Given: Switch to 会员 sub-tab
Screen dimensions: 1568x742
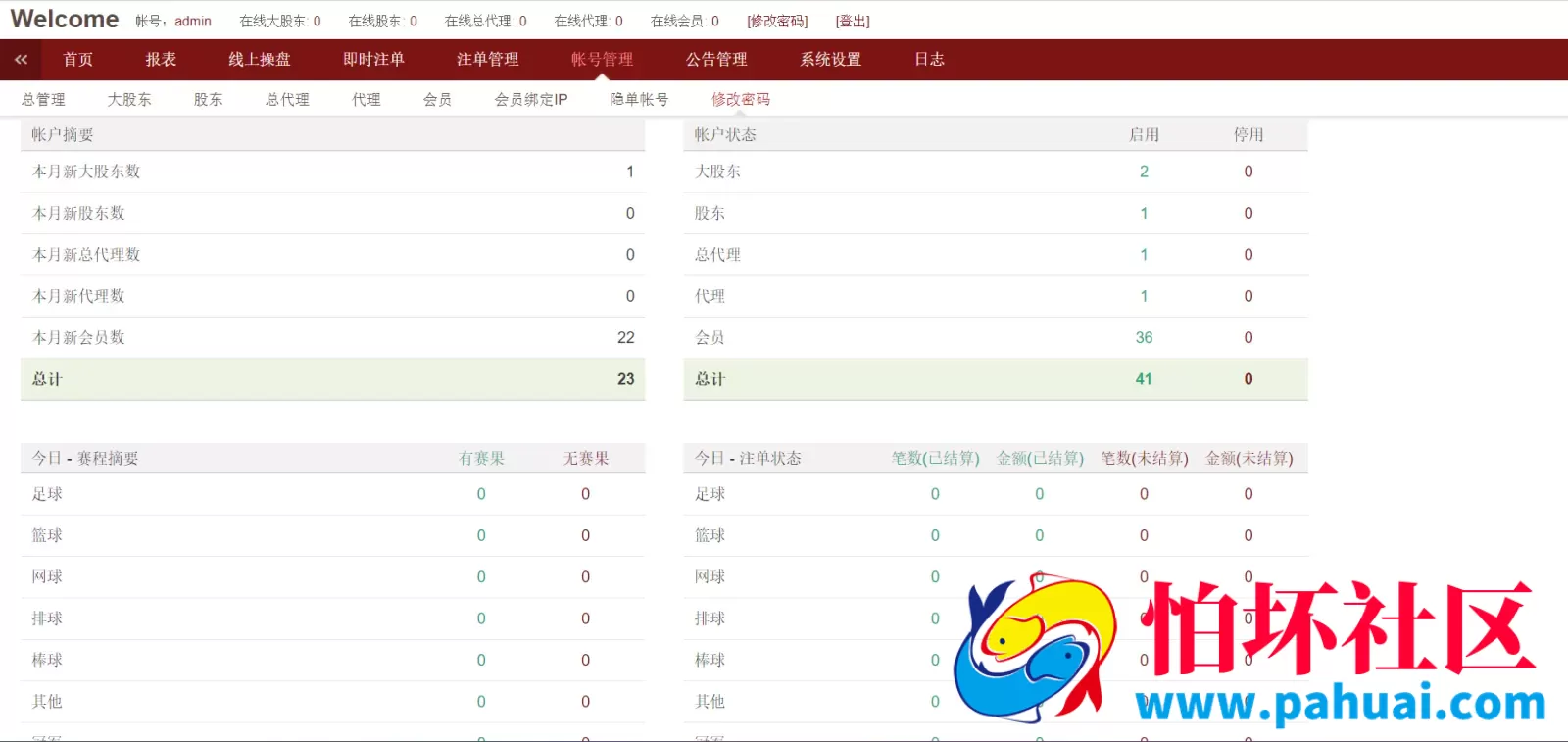Looking at the screenshot, I should pyautogui.click(x=438, y=100).
